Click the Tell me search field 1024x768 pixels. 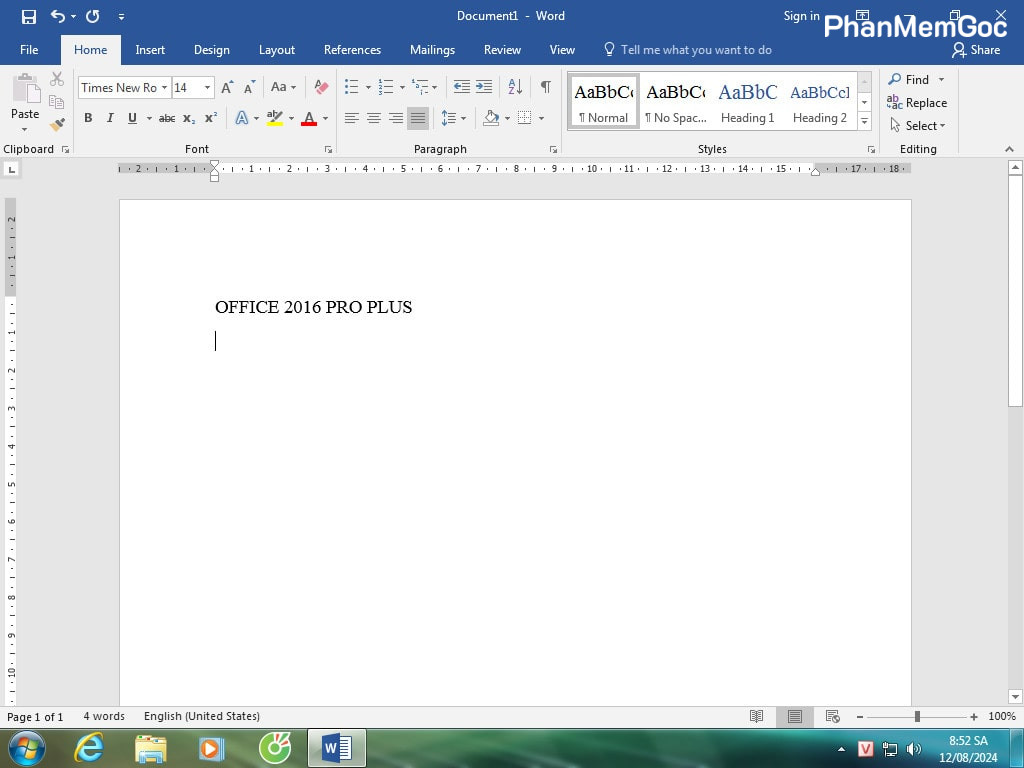696,50
